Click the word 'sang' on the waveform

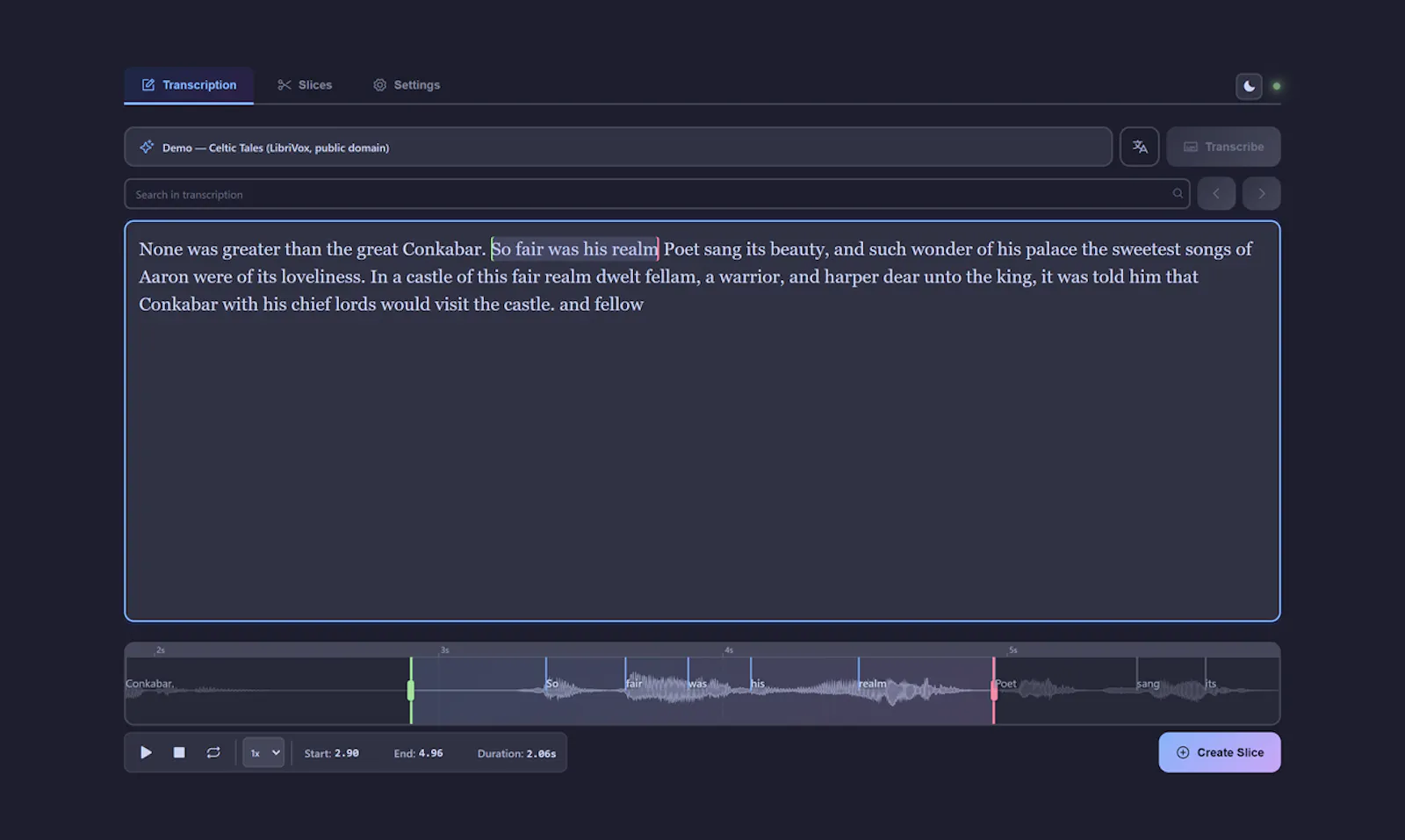(1149, 684)
